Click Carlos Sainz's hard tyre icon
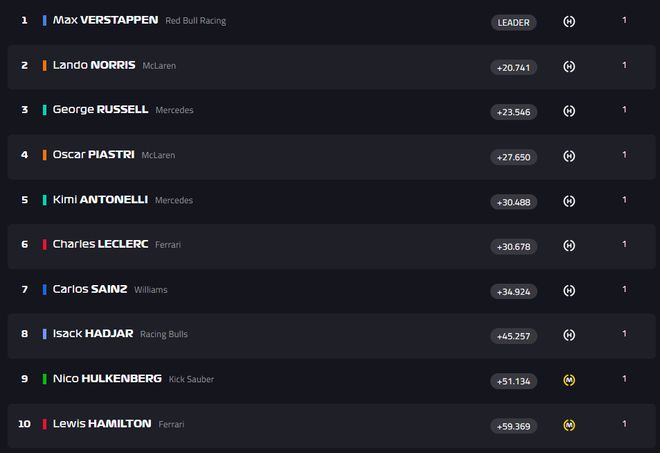The width and height of the screenshot is (660, 453). point(569,291)
